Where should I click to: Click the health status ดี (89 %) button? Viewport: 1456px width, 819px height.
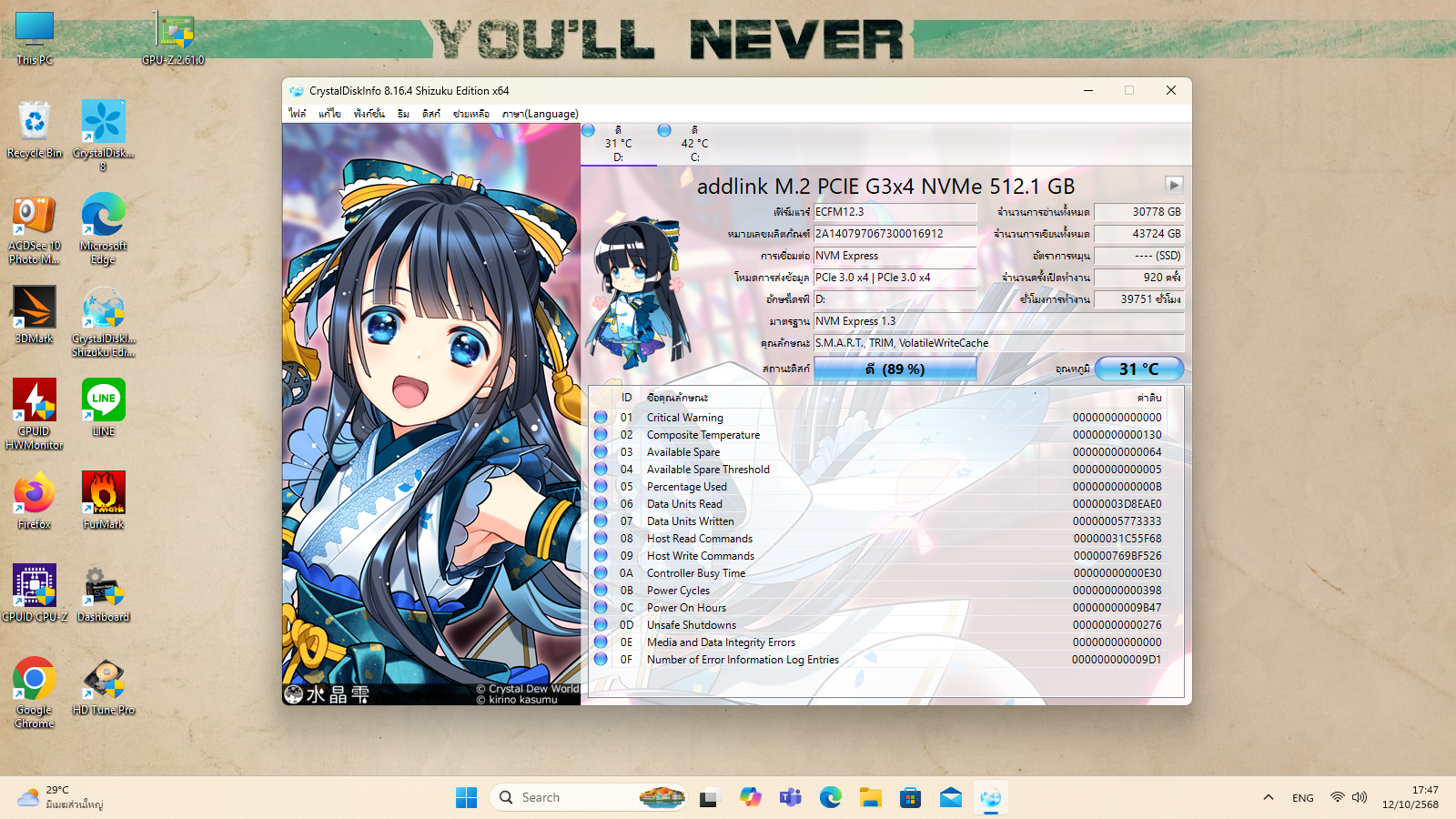(x=895, y=369)
